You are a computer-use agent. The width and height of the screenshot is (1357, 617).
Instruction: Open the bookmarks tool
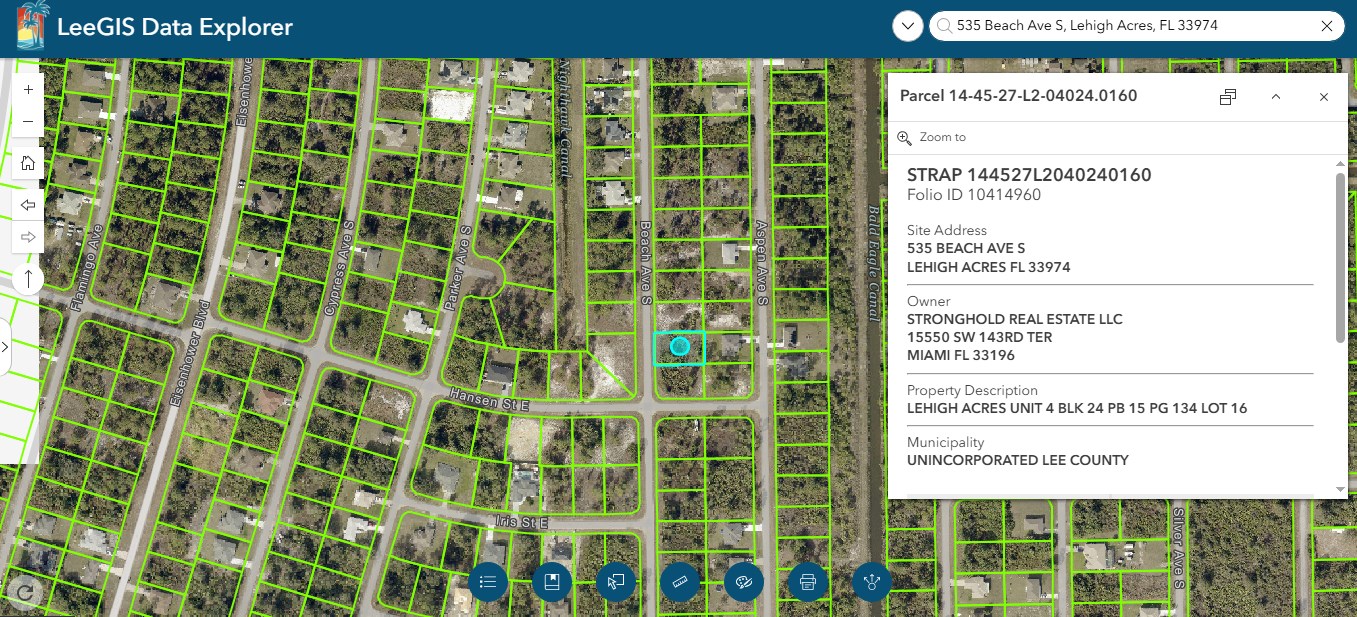(x=551, y=581)
